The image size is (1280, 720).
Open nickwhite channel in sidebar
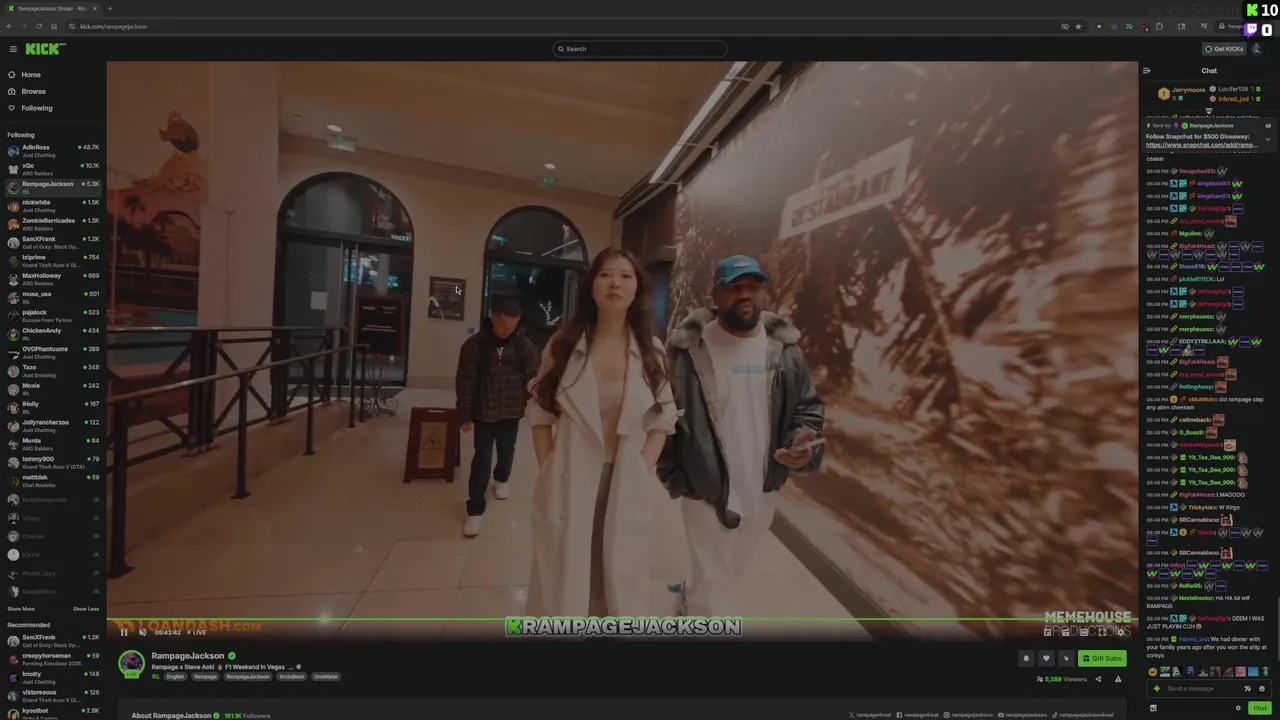click(53, 205)
